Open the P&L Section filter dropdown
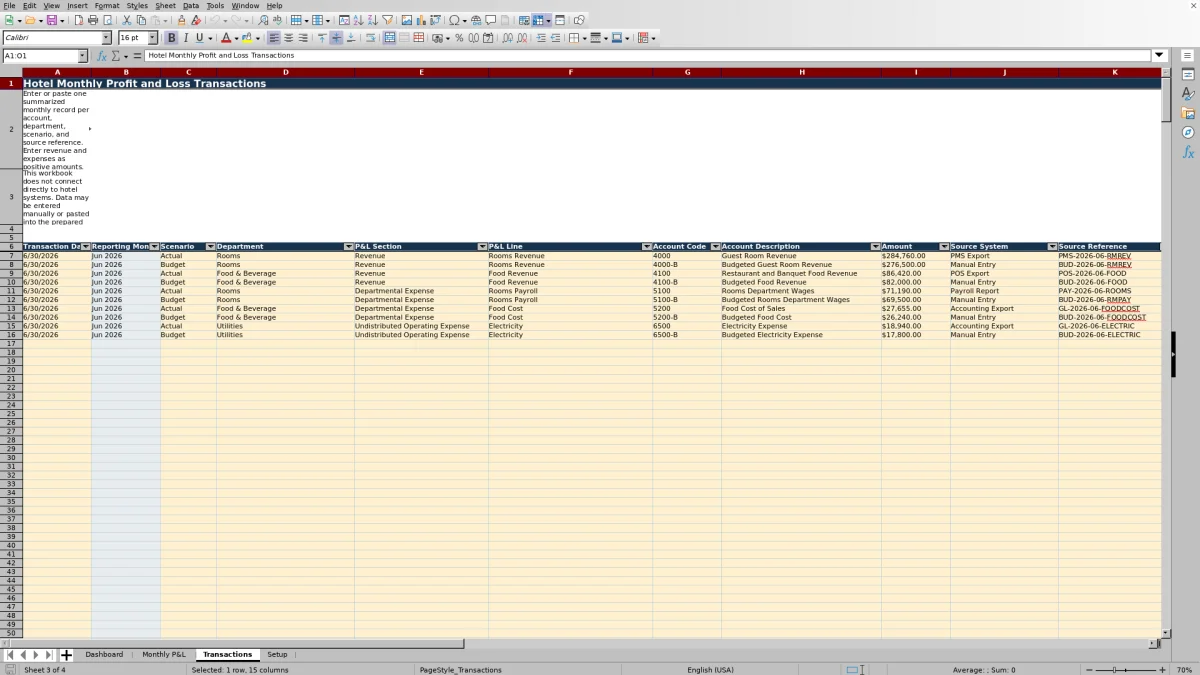The width and height of the screenshot is (1200, 675). 482,246
